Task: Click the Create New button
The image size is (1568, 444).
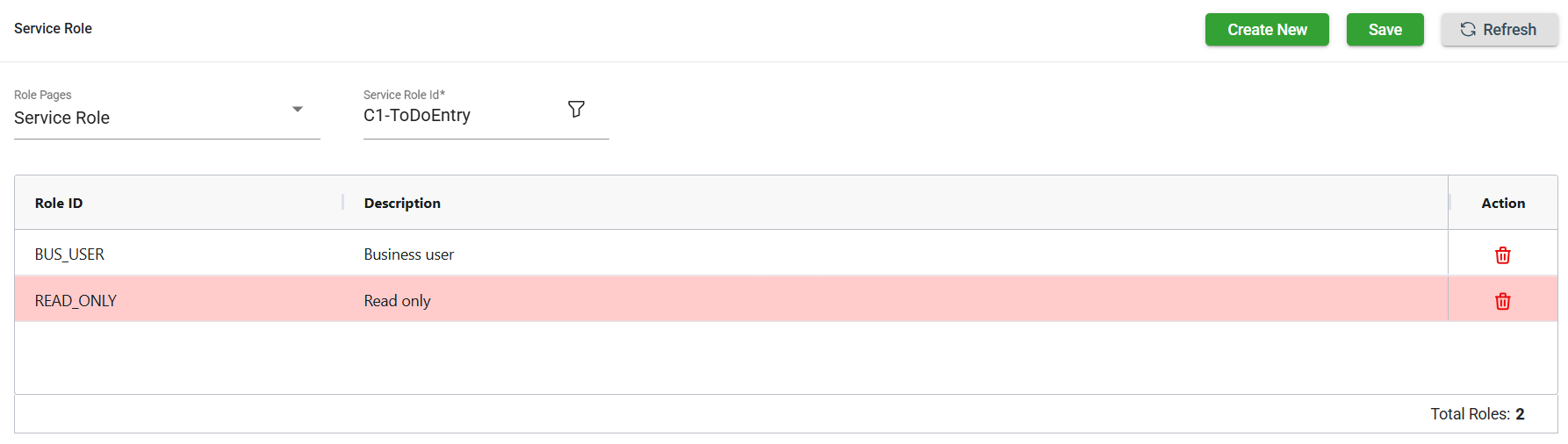Action: click(x=1266, y=29)
